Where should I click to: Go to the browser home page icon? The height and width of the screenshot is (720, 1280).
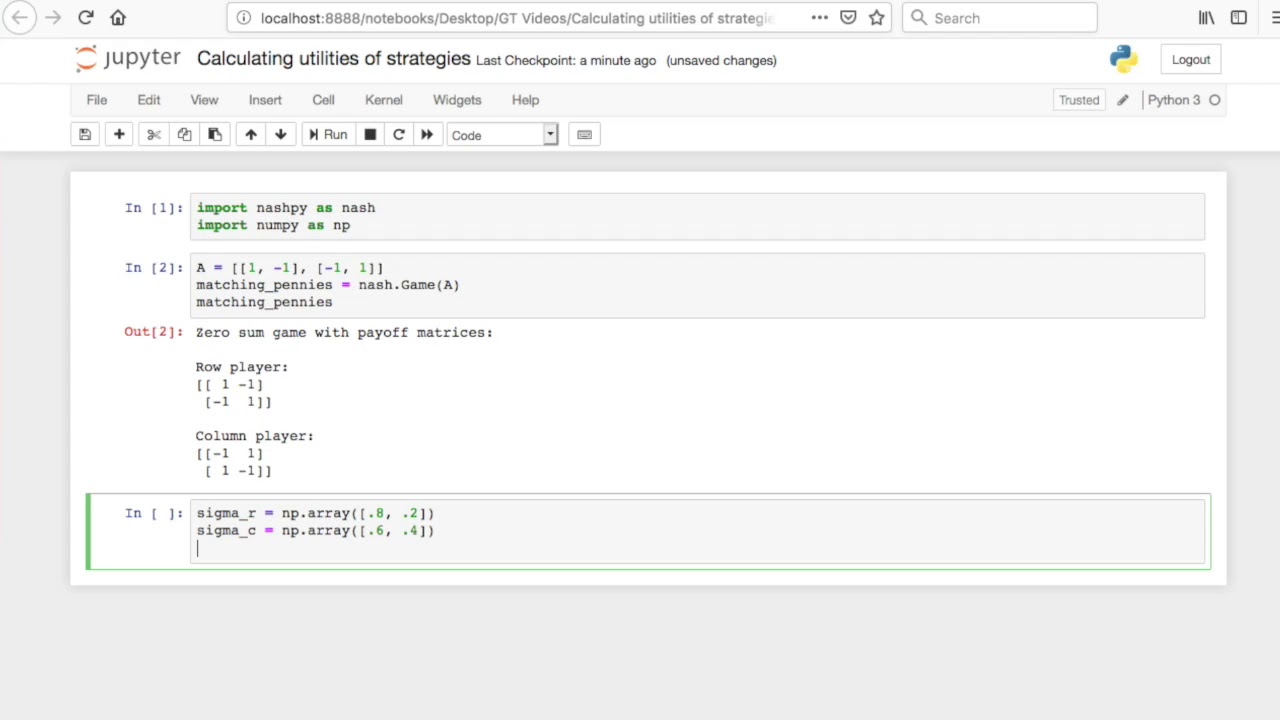click(x=118, y=18)
